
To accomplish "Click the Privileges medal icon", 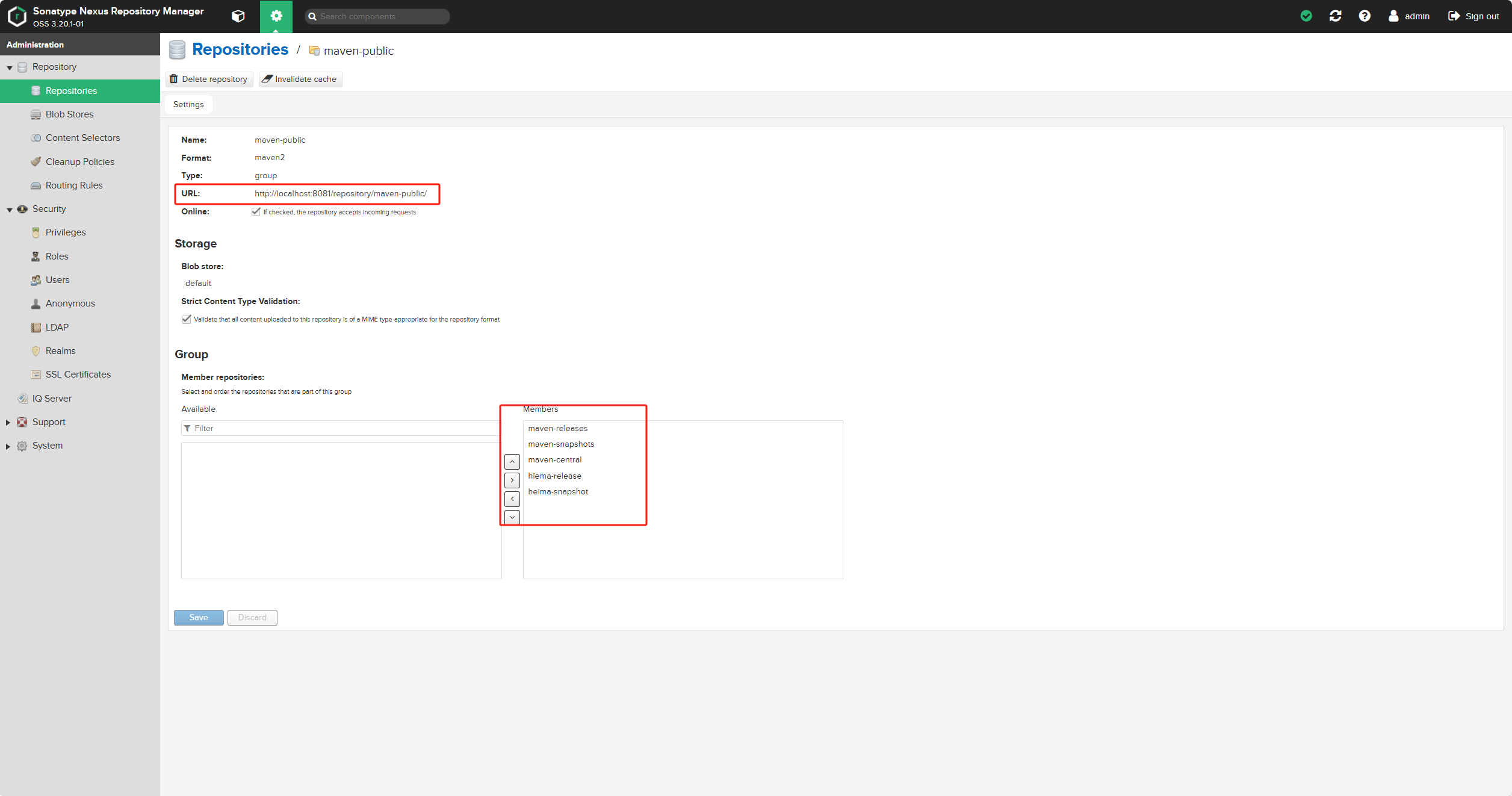I will (36, 232).
